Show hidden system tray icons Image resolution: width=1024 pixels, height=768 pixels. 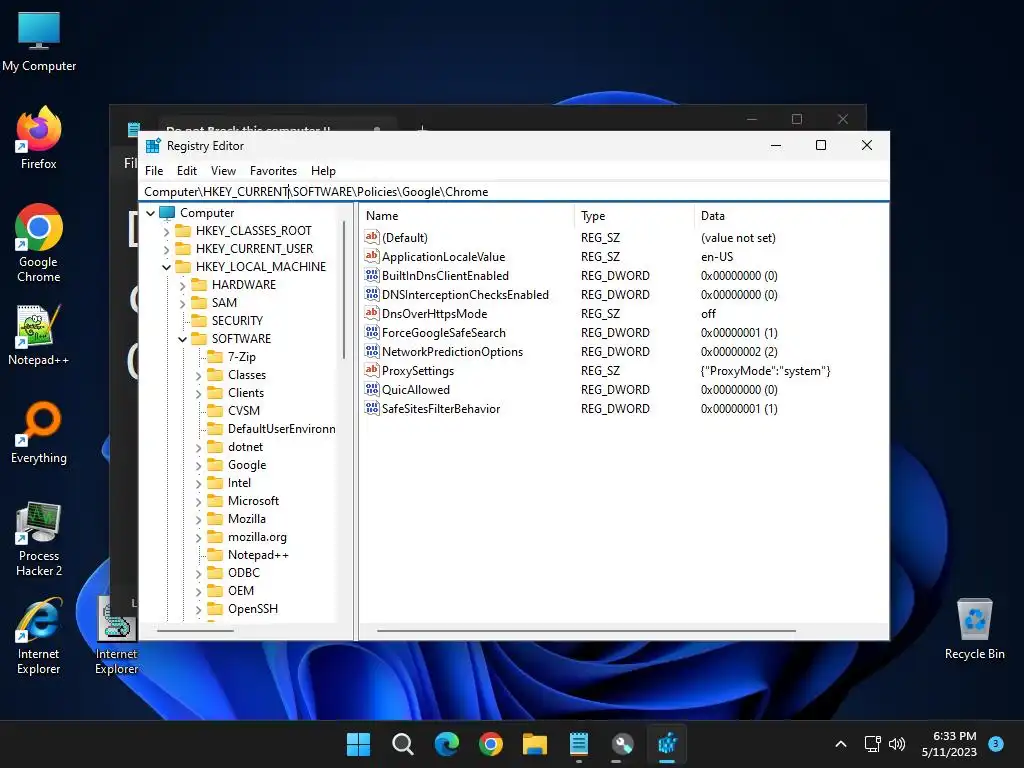[841, 744]
